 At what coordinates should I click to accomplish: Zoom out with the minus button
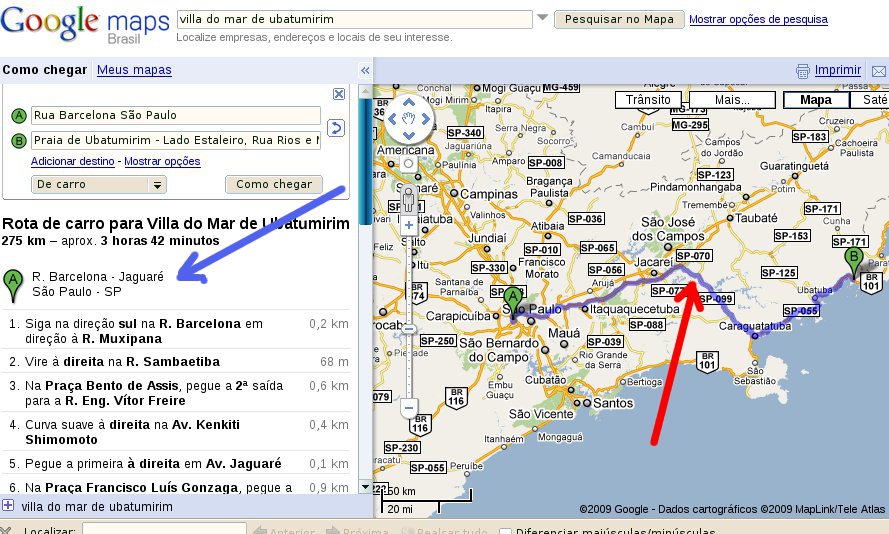point(408,408)
